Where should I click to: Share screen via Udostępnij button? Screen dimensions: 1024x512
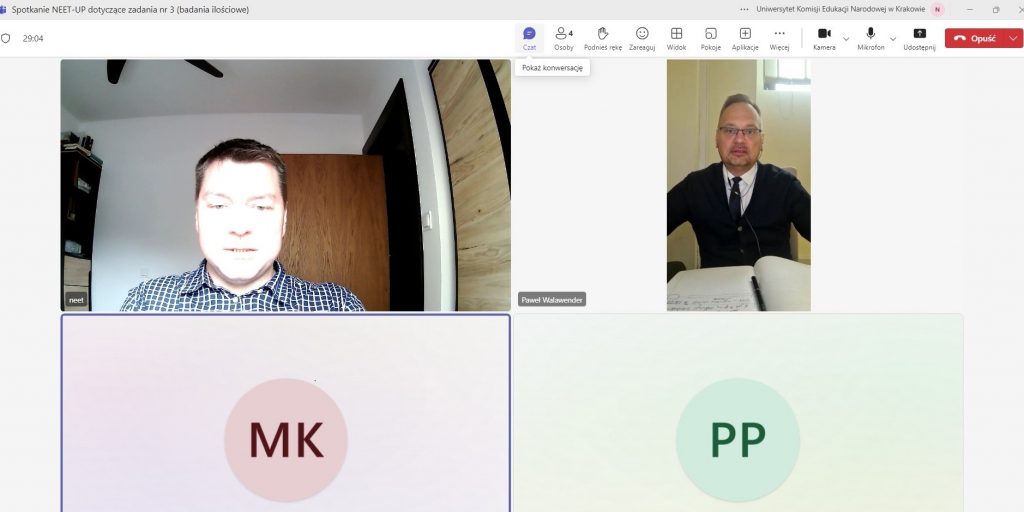(x=919, y=38)
